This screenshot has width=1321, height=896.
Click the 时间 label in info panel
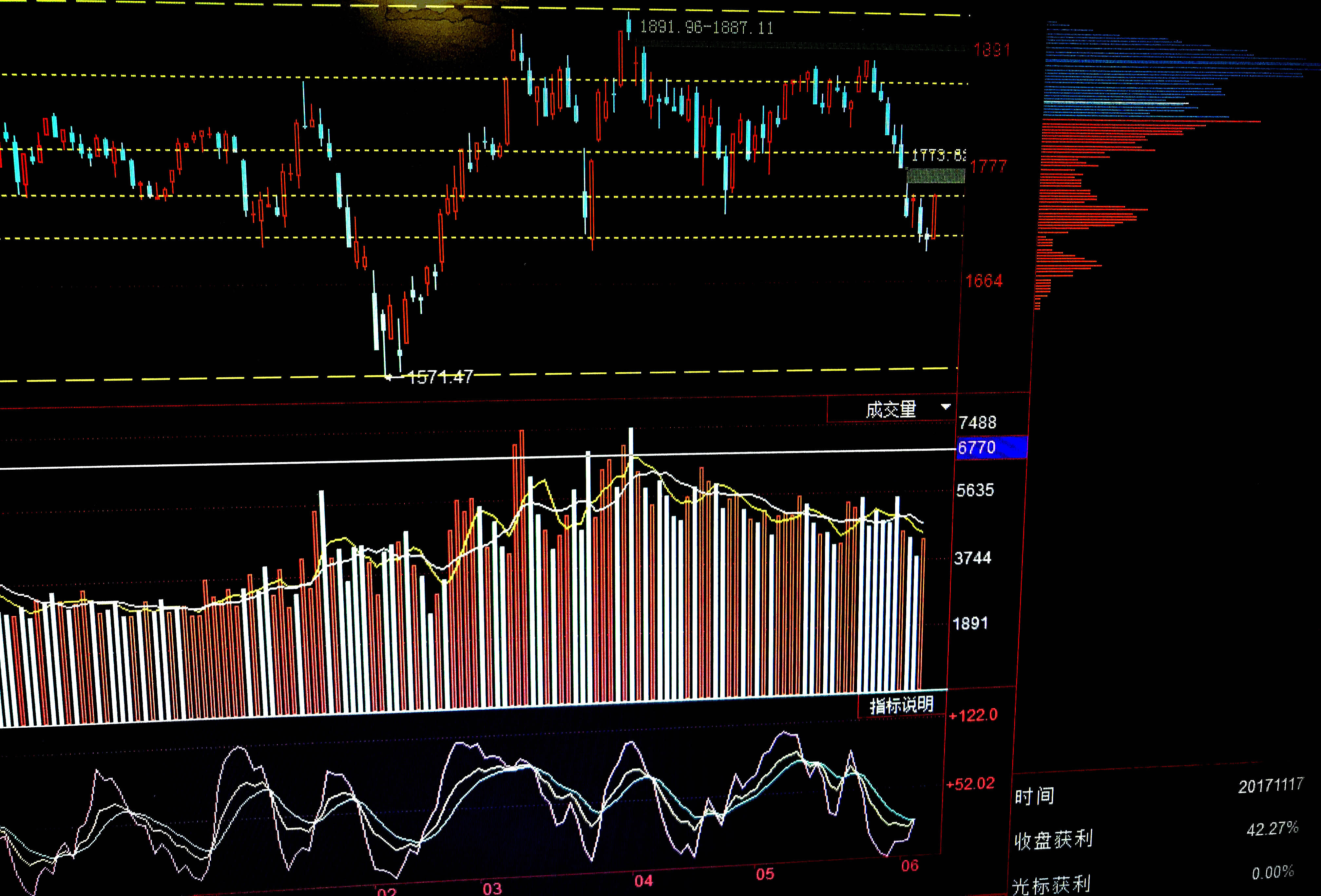click(1035, 796)
